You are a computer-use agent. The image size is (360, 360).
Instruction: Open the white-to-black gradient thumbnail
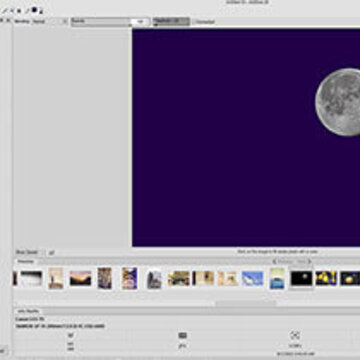coord(31,278)
